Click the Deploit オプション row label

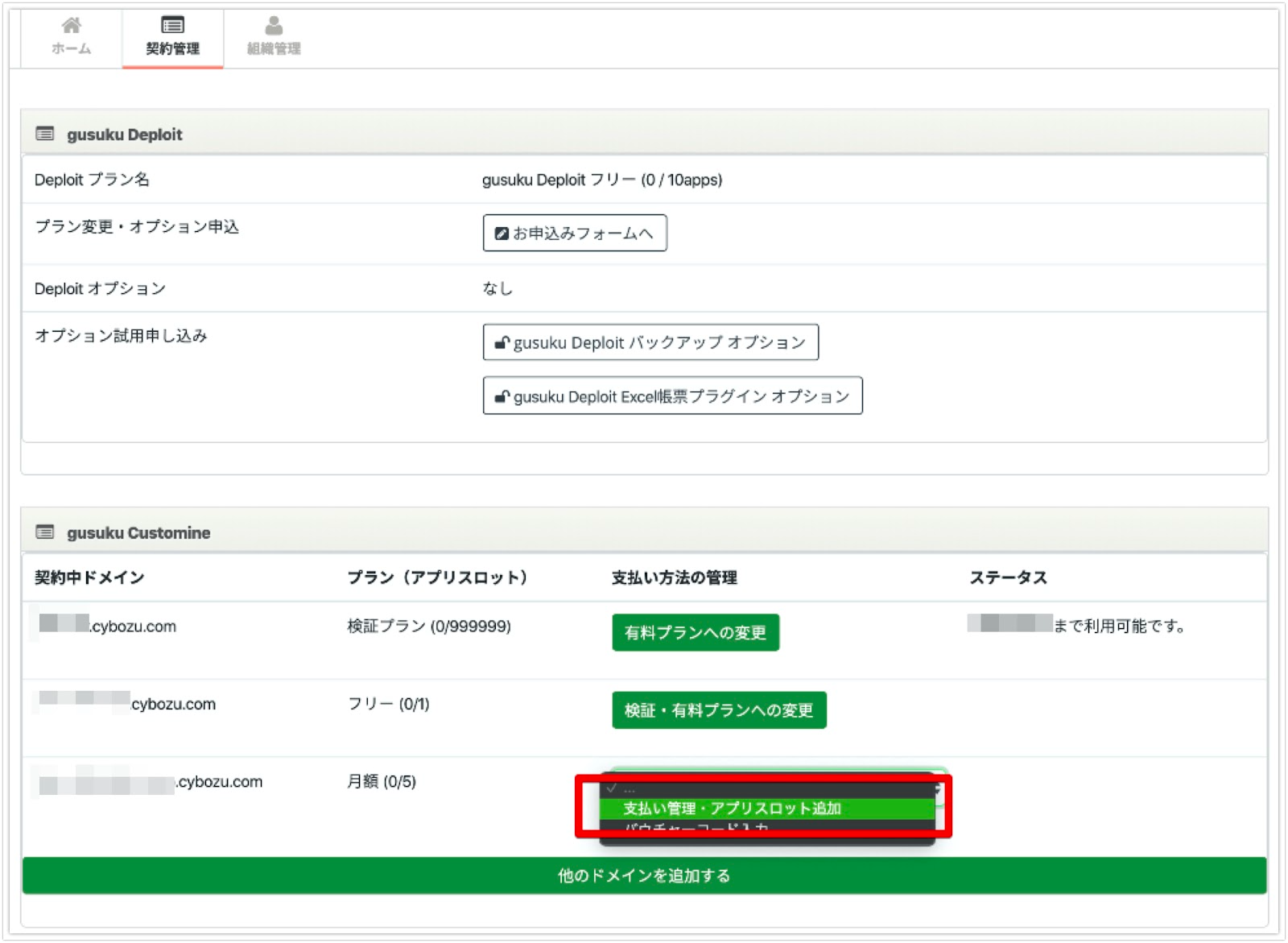[100, 288]
